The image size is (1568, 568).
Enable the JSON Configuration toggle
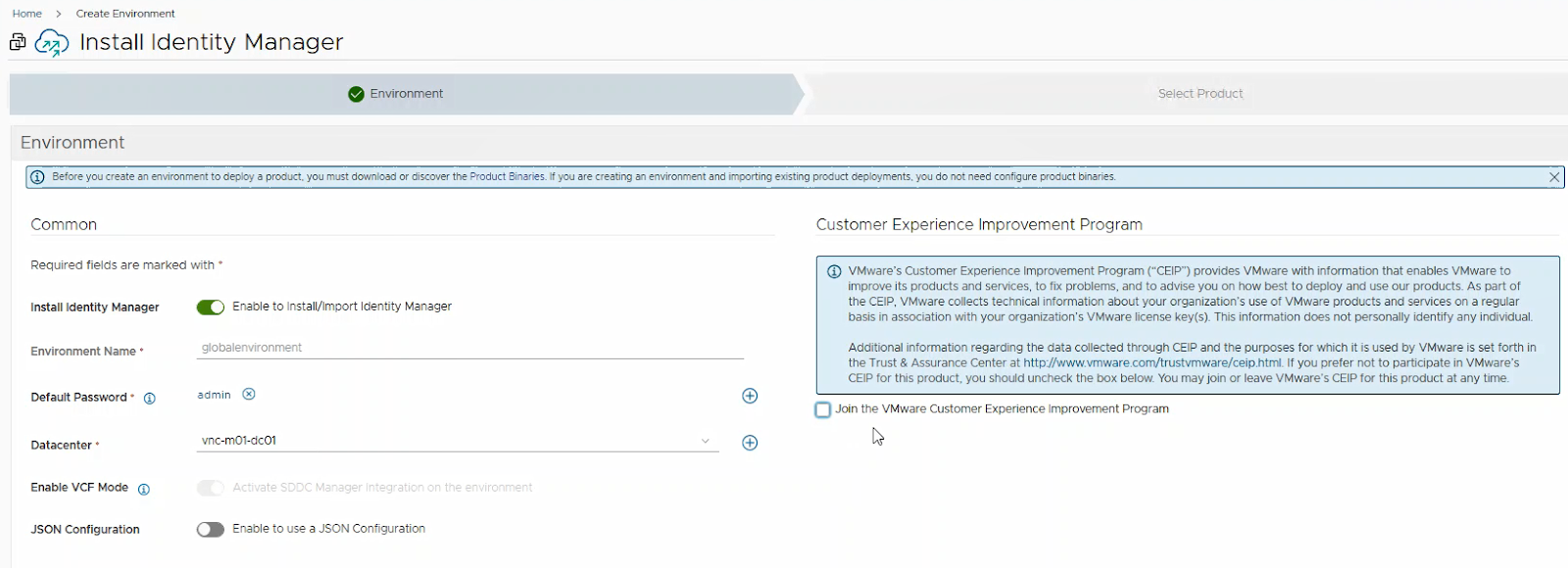[211, 530]
